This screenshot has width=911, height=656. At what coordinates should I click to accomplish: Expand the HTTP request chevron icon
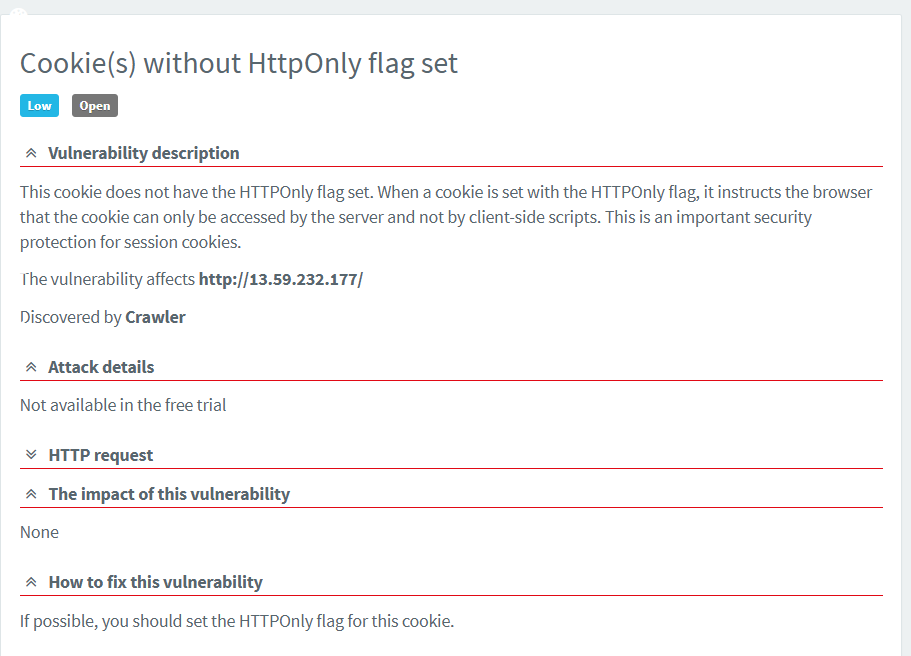[x=31, y=455]
